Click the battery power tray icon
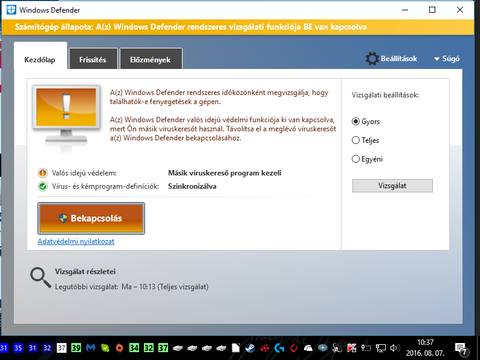The height and width of the screenshot is (360, 480). tap(366, 348)
